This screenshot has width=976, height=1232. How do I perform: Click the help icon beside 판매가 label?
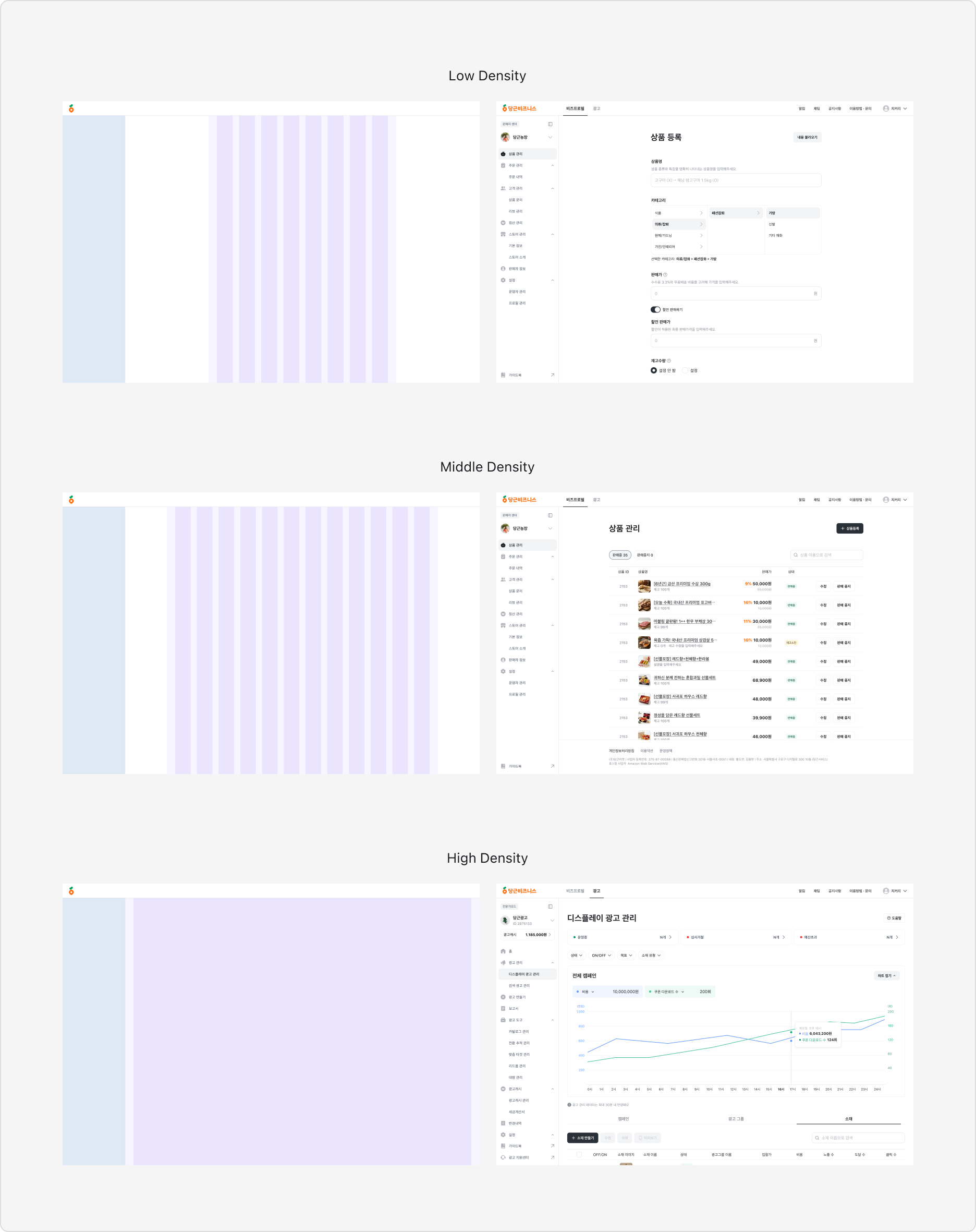point(665,275)
